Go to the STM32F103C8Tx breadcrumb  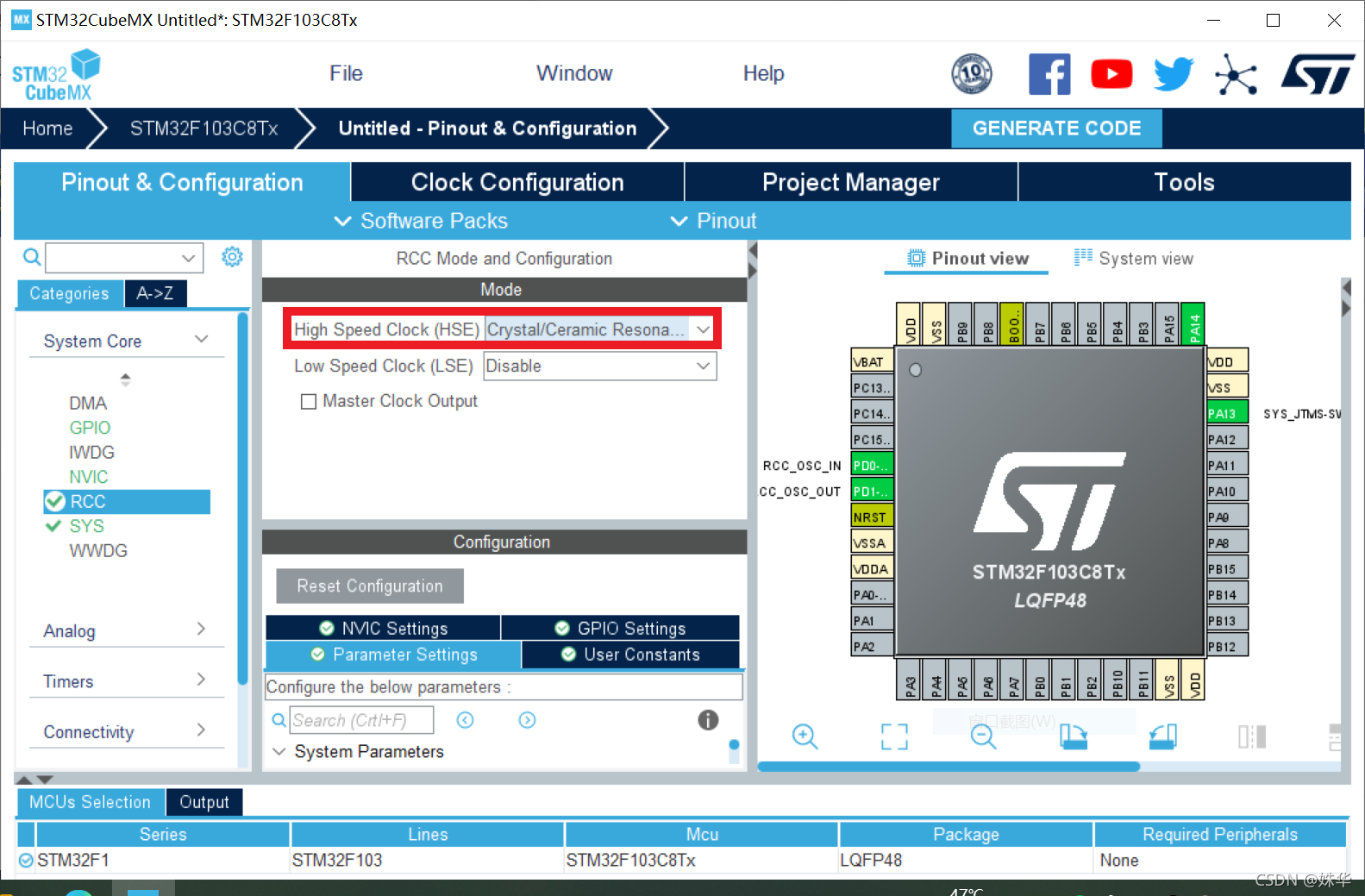pyautogui.click(x=203, y=128)
